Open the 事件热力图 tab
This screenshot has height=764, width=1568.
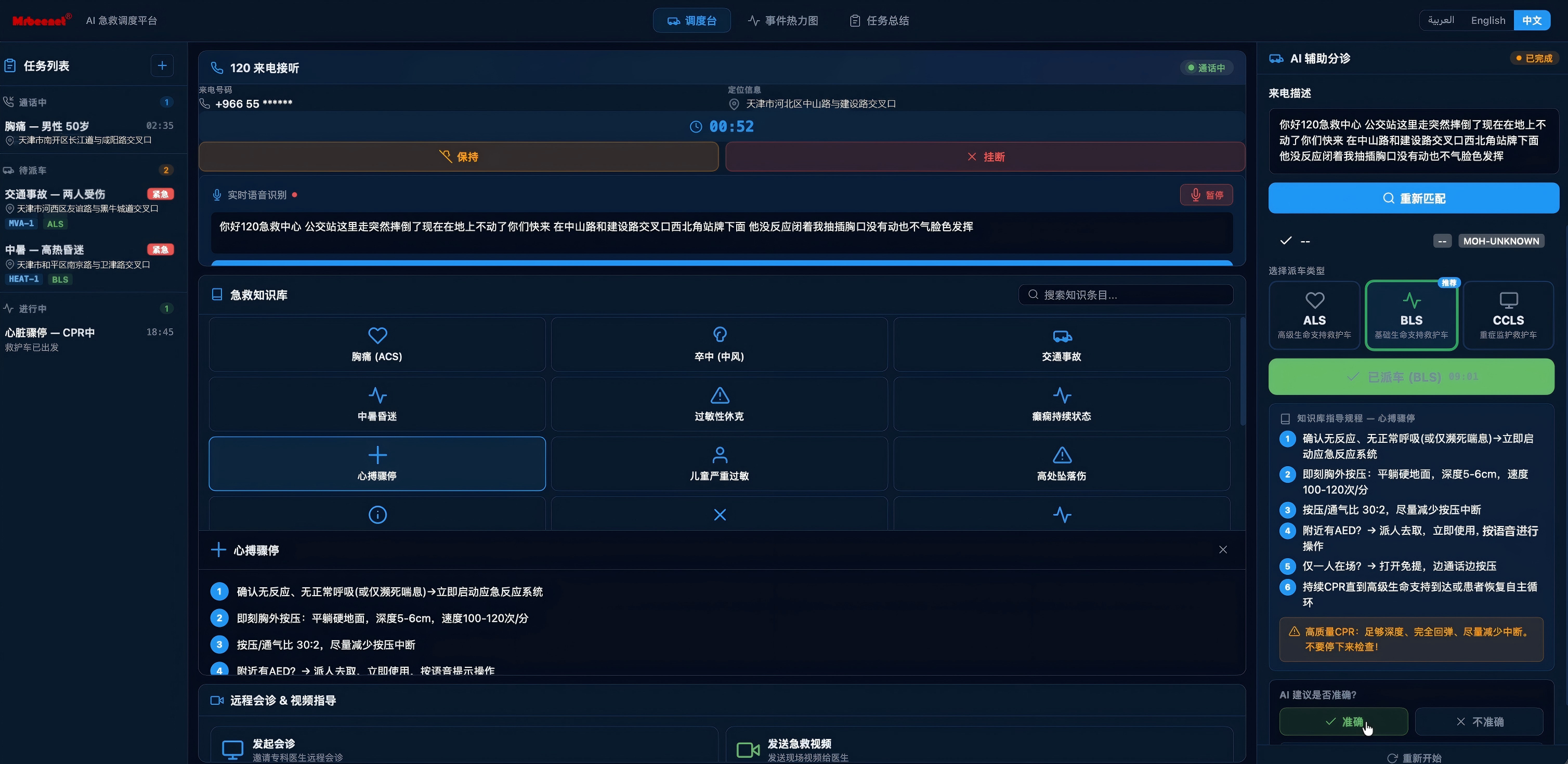[783, 20]
